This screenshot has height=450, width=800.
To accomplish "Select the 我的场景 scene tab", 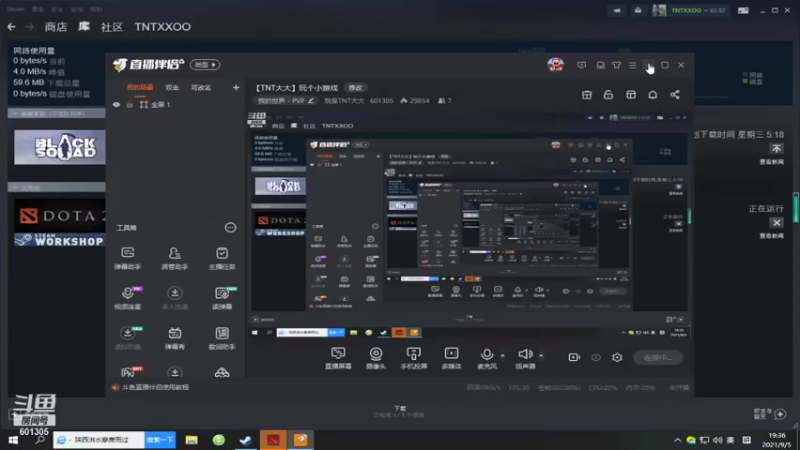I will tap(140, 88).
